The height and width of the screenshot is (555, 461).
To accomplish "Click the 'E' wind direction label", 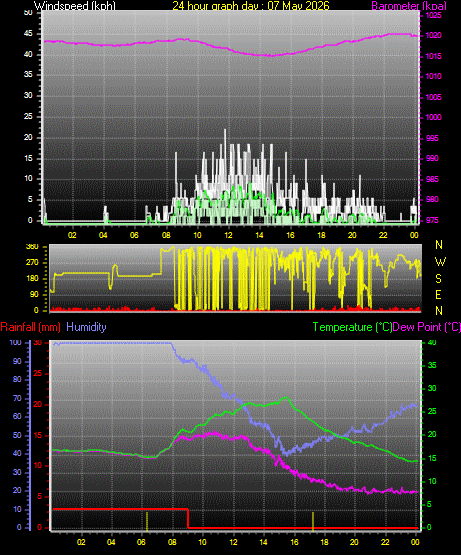I will 438,294.
